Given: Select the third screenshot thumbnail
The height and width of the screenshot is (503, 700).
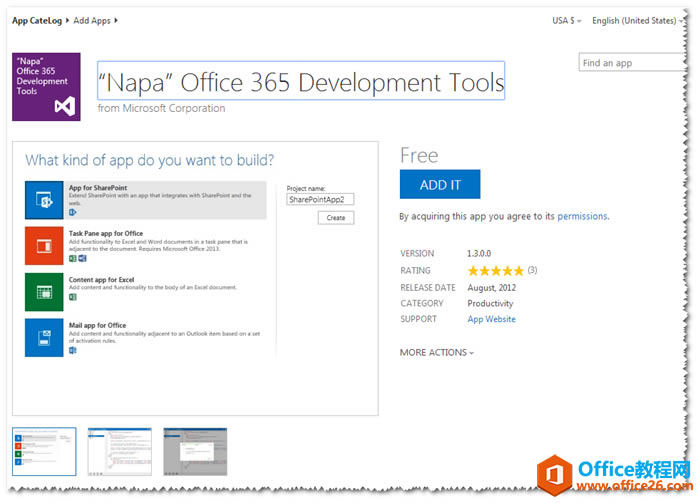Looking at the screenshot, I should pos(195,452).
